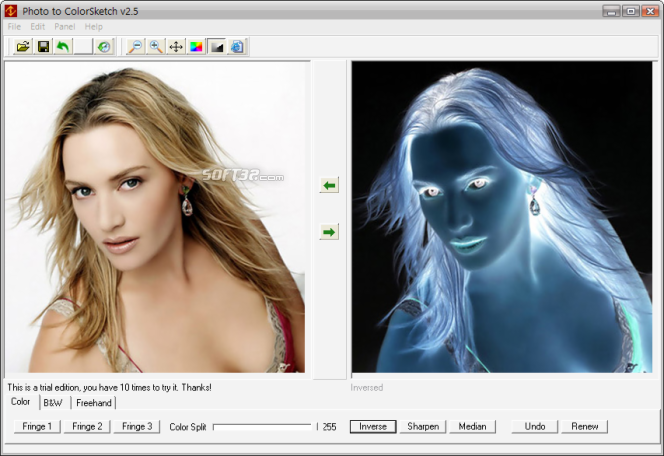
Task: Click the inverted result image on right
Action: tap(502, 217)
